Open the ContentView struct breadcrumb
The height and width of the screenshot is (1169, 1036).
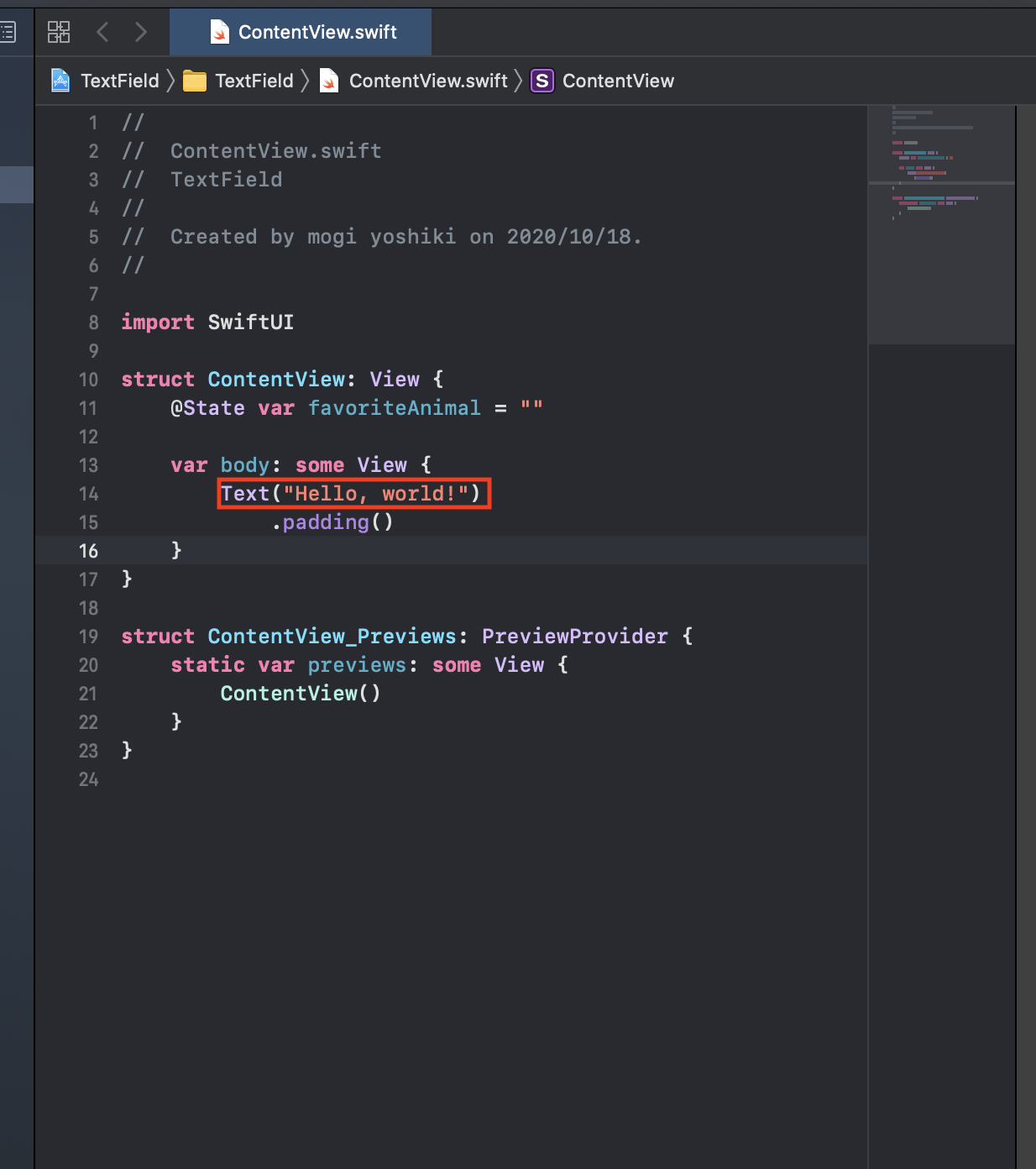pyautogui.click(x=618, y=81)
